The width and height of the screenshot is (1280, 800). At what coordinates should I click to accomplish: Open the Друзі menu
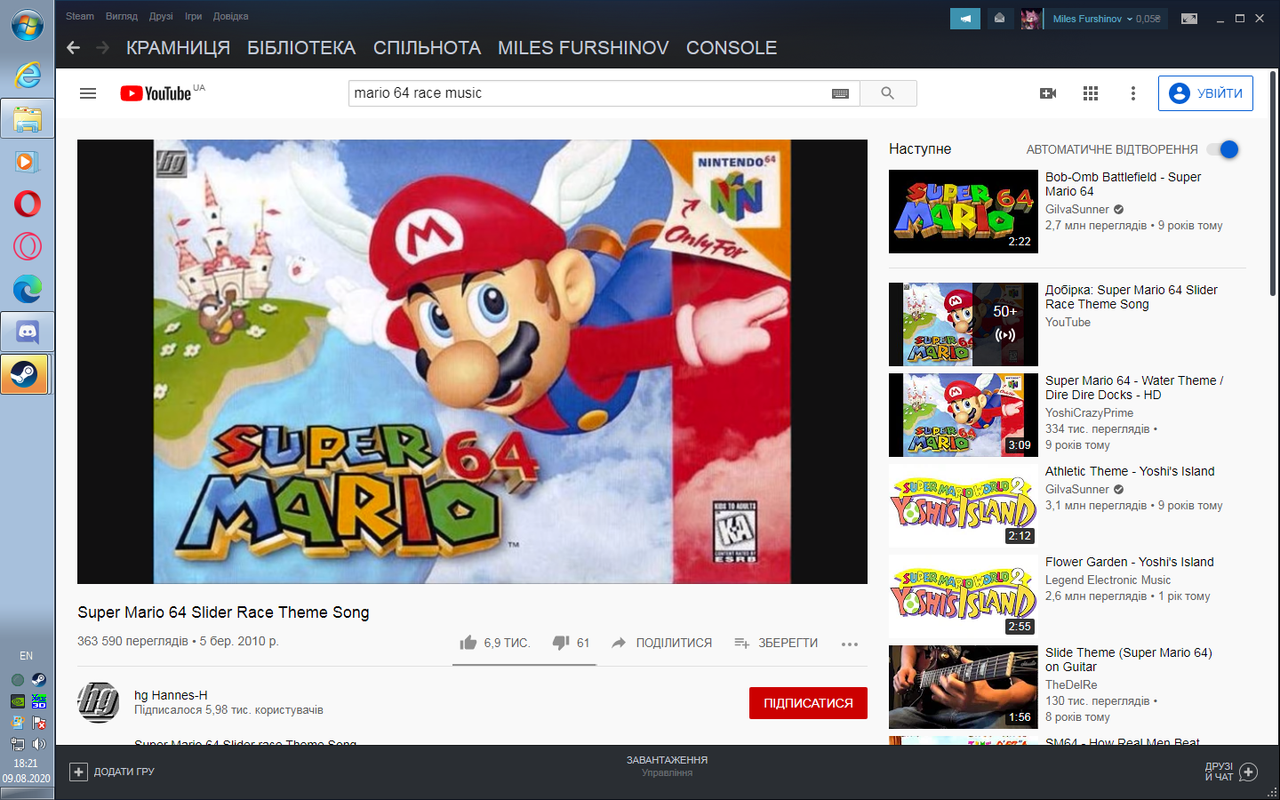(x=161, y=16)
